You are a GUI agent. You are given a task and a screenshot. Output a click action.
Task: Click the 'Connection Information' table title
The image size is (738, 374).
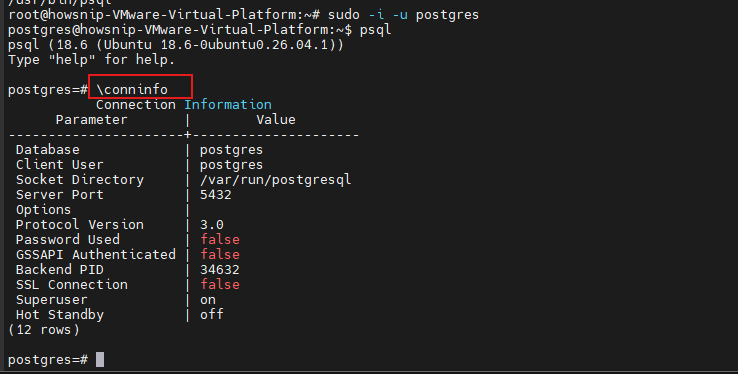[184, 104]
